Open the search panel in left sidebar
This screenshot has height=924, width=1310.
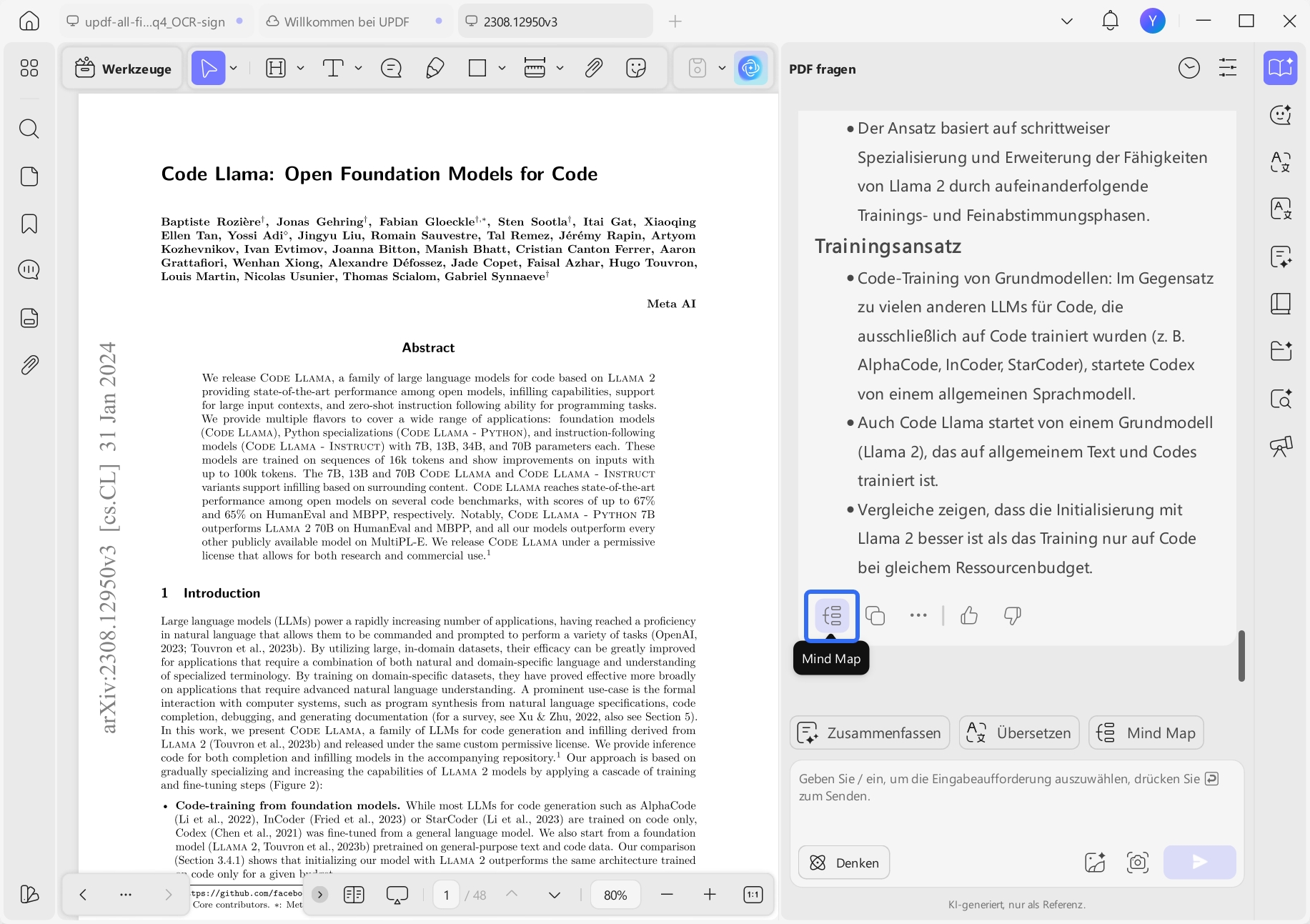[29, 129]
